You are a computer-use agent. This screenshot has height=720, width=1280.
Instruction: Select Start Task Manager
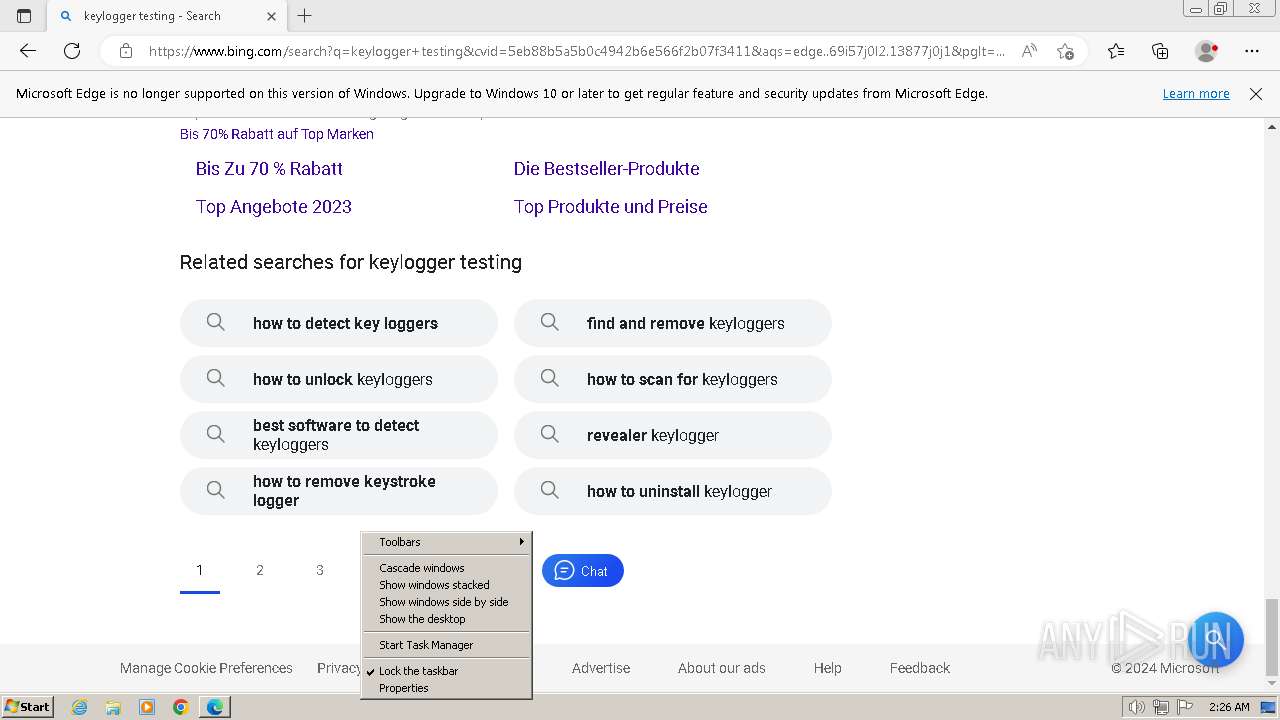point(445,645)
